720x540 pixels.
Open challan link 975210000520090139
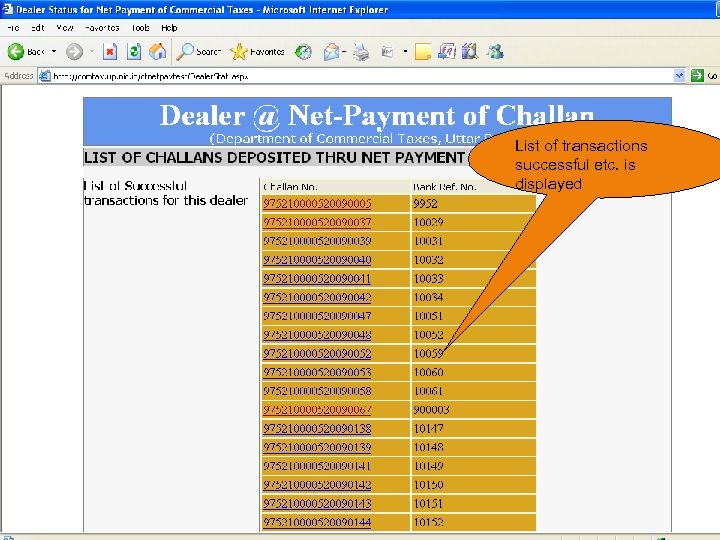tap(317, 447)
